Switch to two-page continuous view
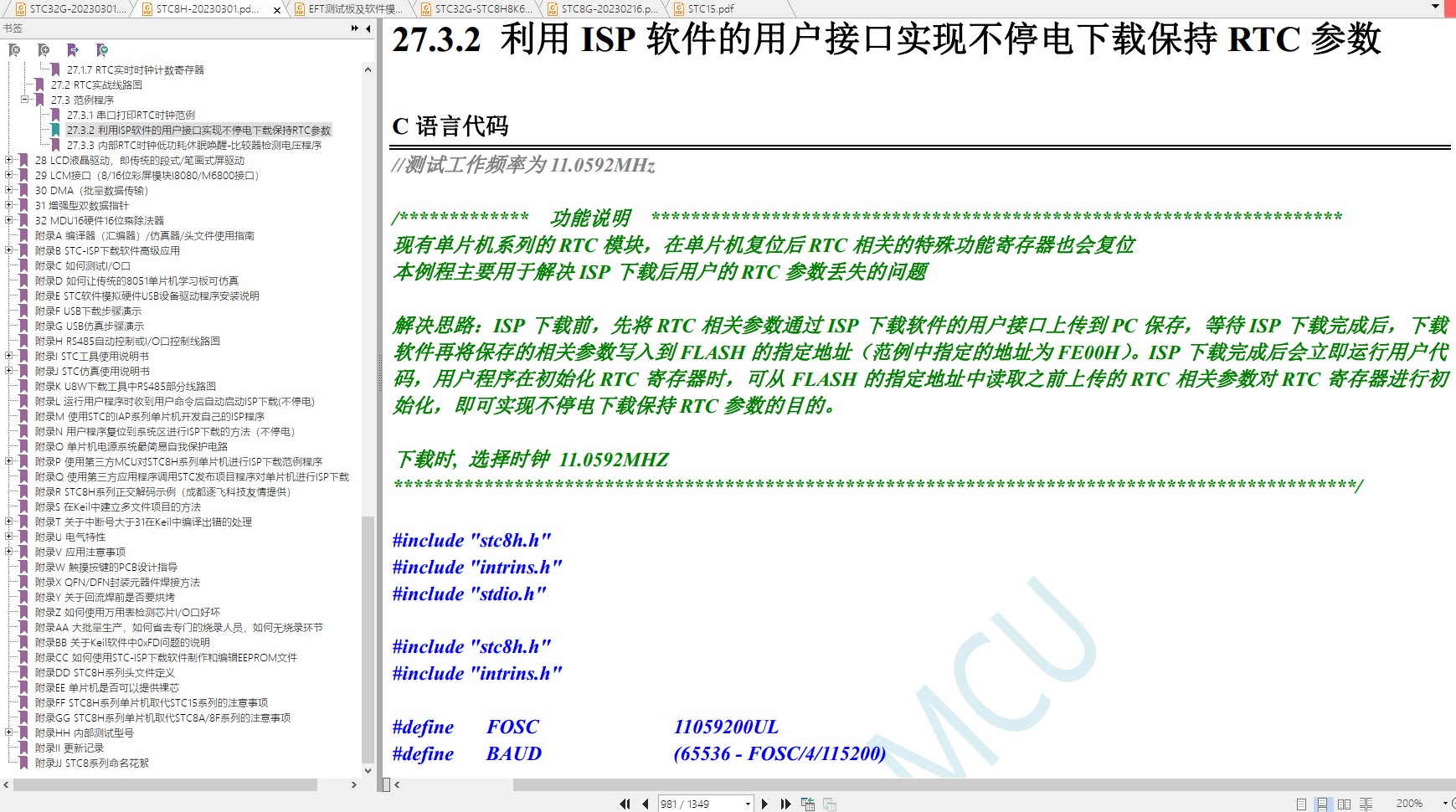The height and width of the screenshot is (812, 1456). (1366, 804)
